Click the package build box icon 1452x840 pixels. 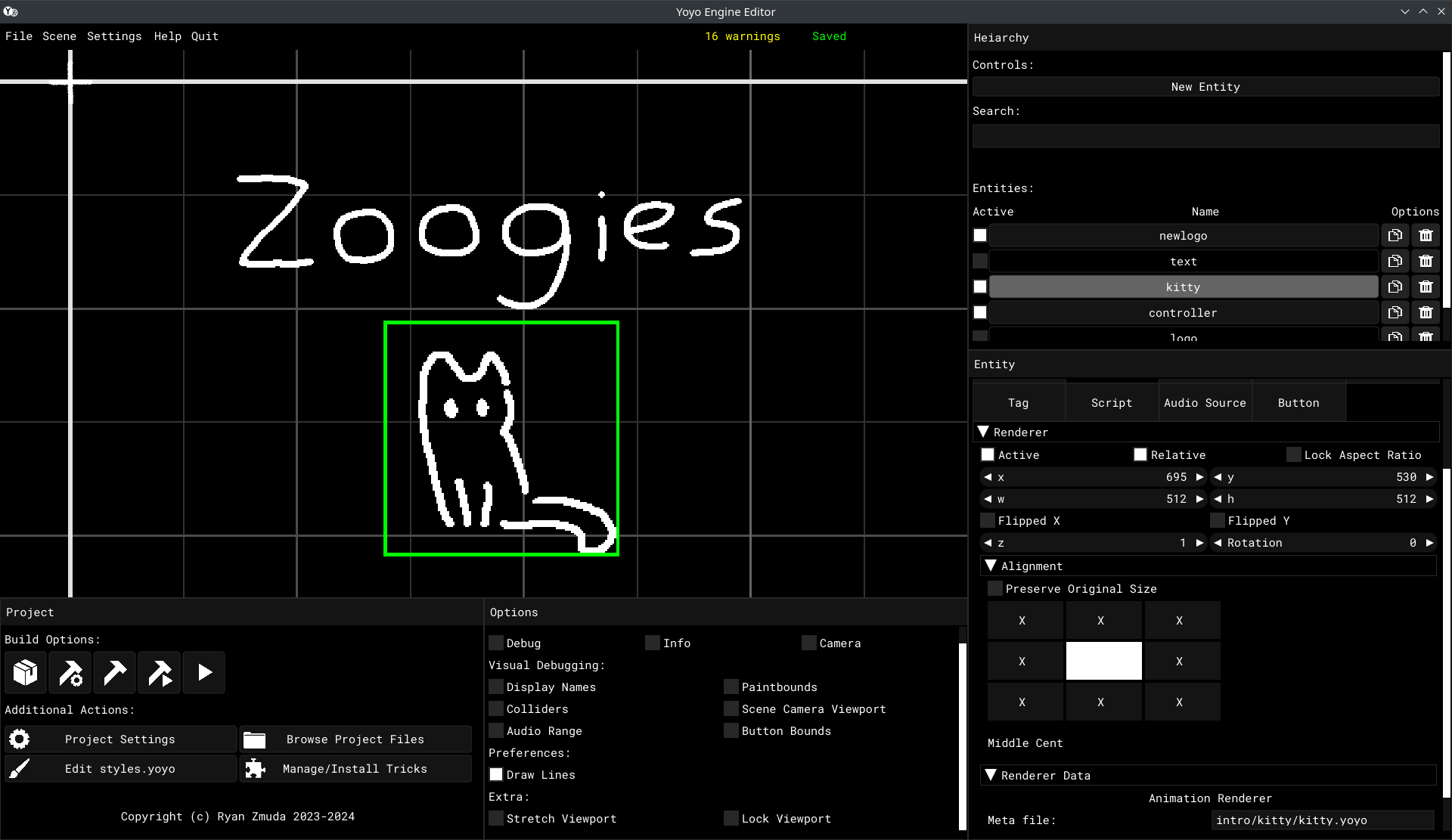[25, 672]
